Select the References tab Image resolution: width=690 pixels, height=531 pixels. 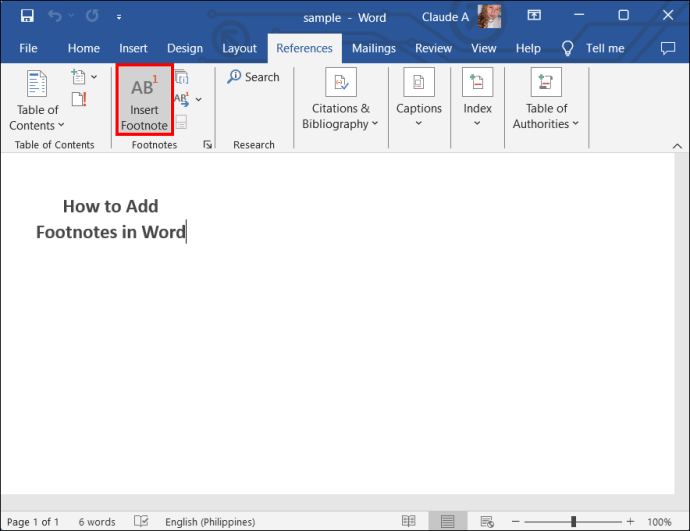tap(305, 48)
